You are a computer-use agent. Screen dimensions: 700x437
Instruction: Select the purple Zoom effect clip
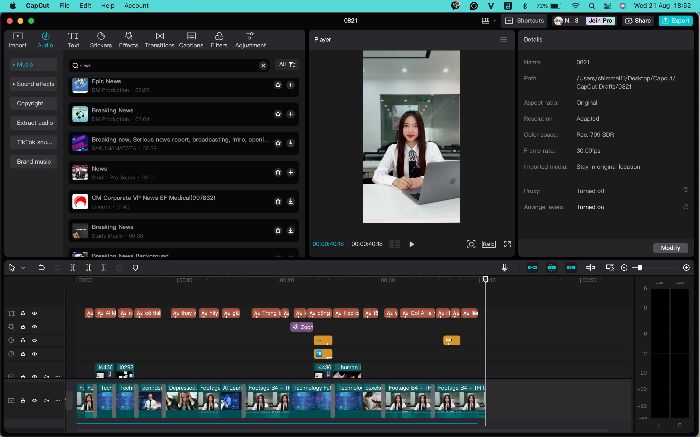[x=302, y=327]
